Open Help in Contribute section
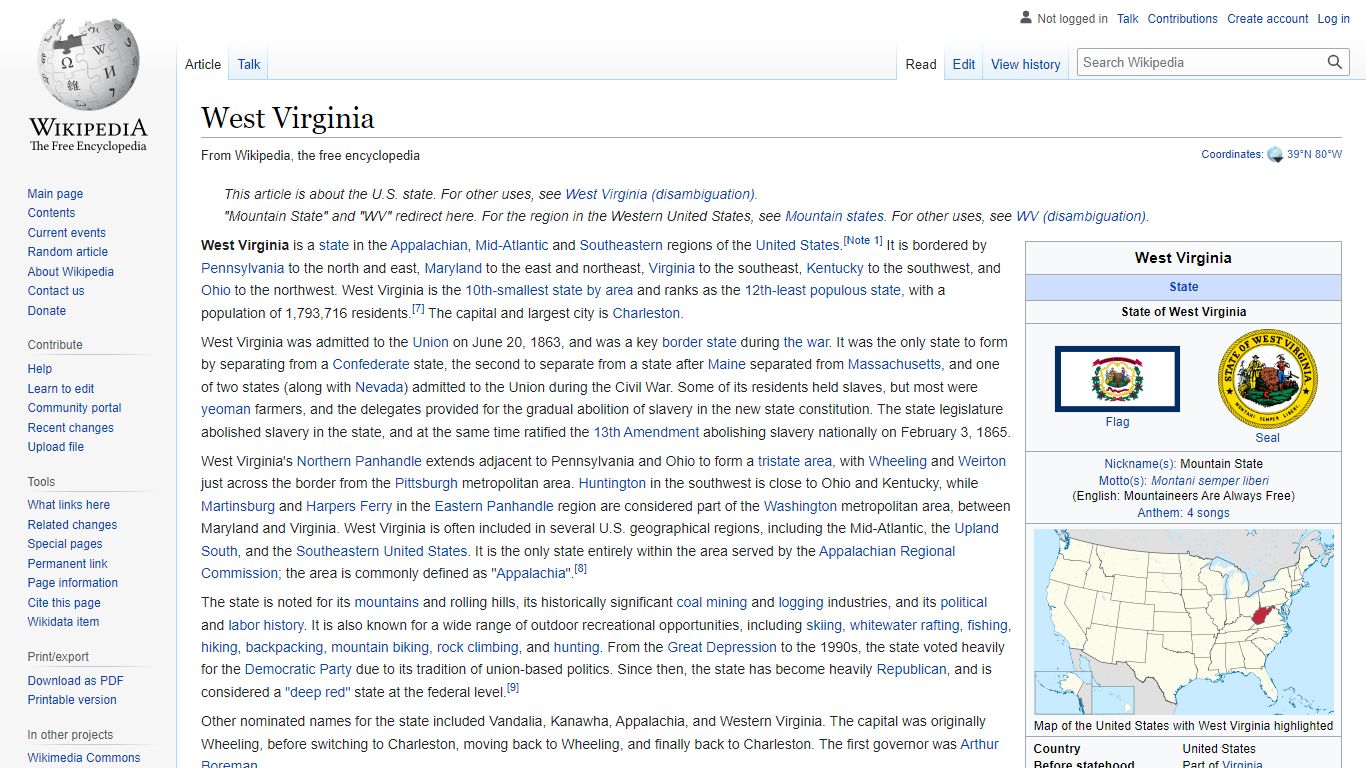Image resolution: width=1366 pixels, height=768 pixels. point(40,369)
